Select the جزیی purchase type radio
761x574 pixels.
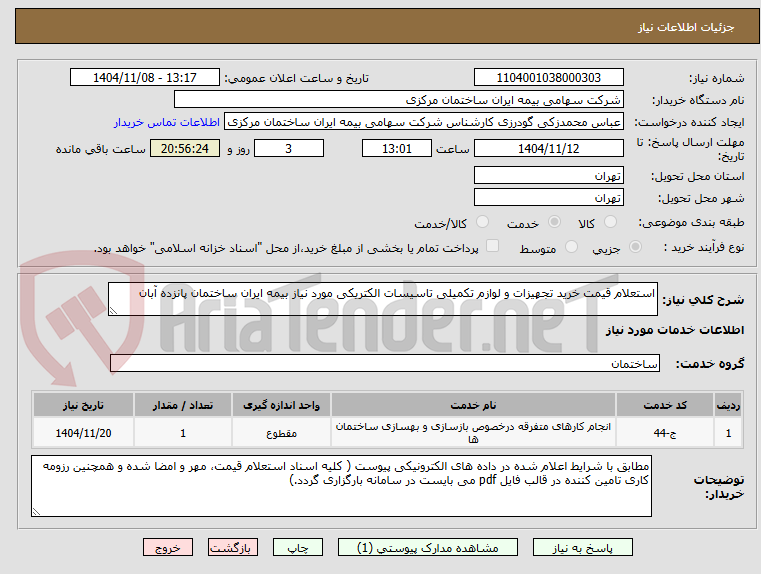coord(635,247)
